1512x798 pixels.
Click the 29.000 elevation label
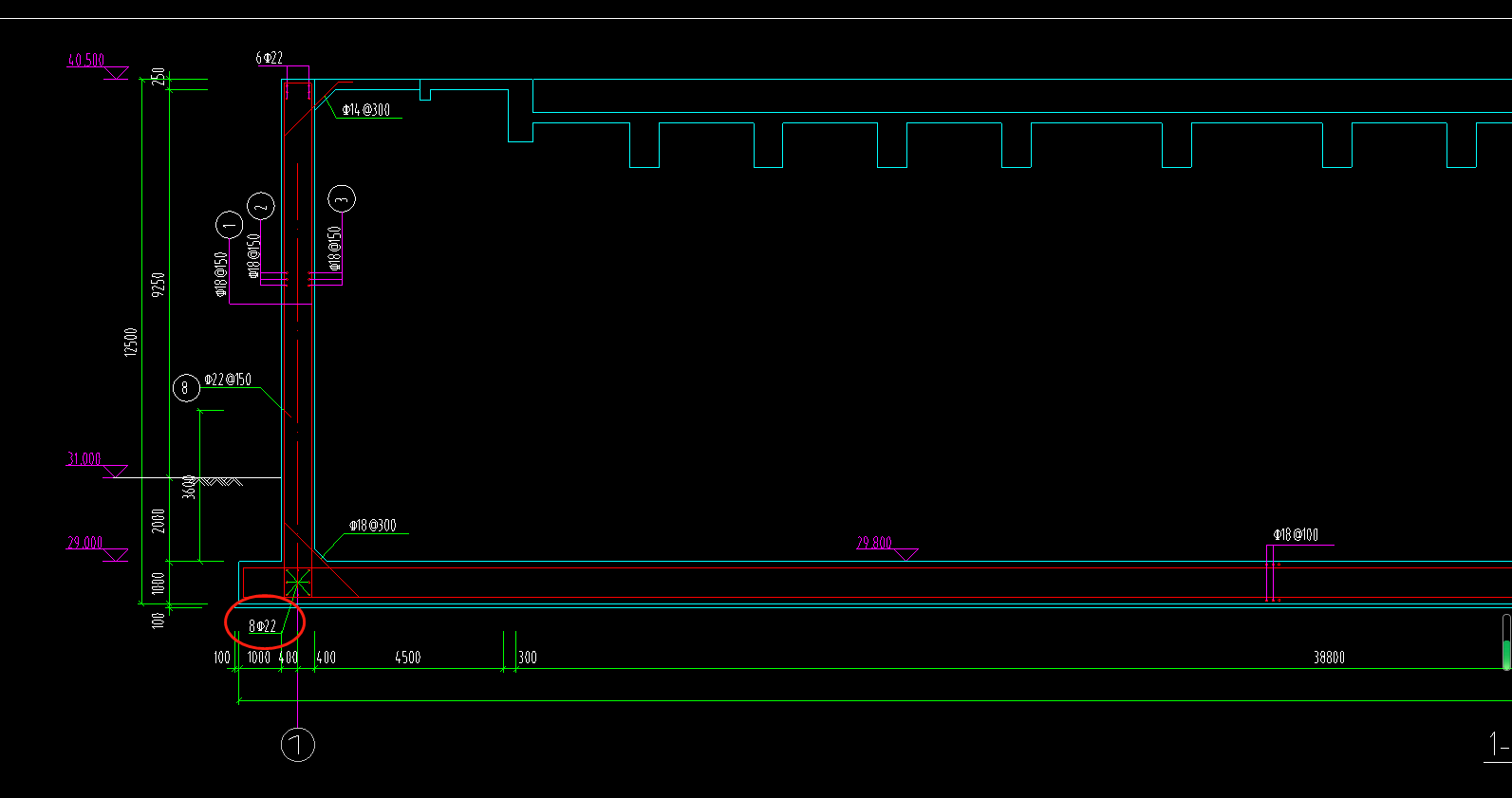tap(84, 543)
